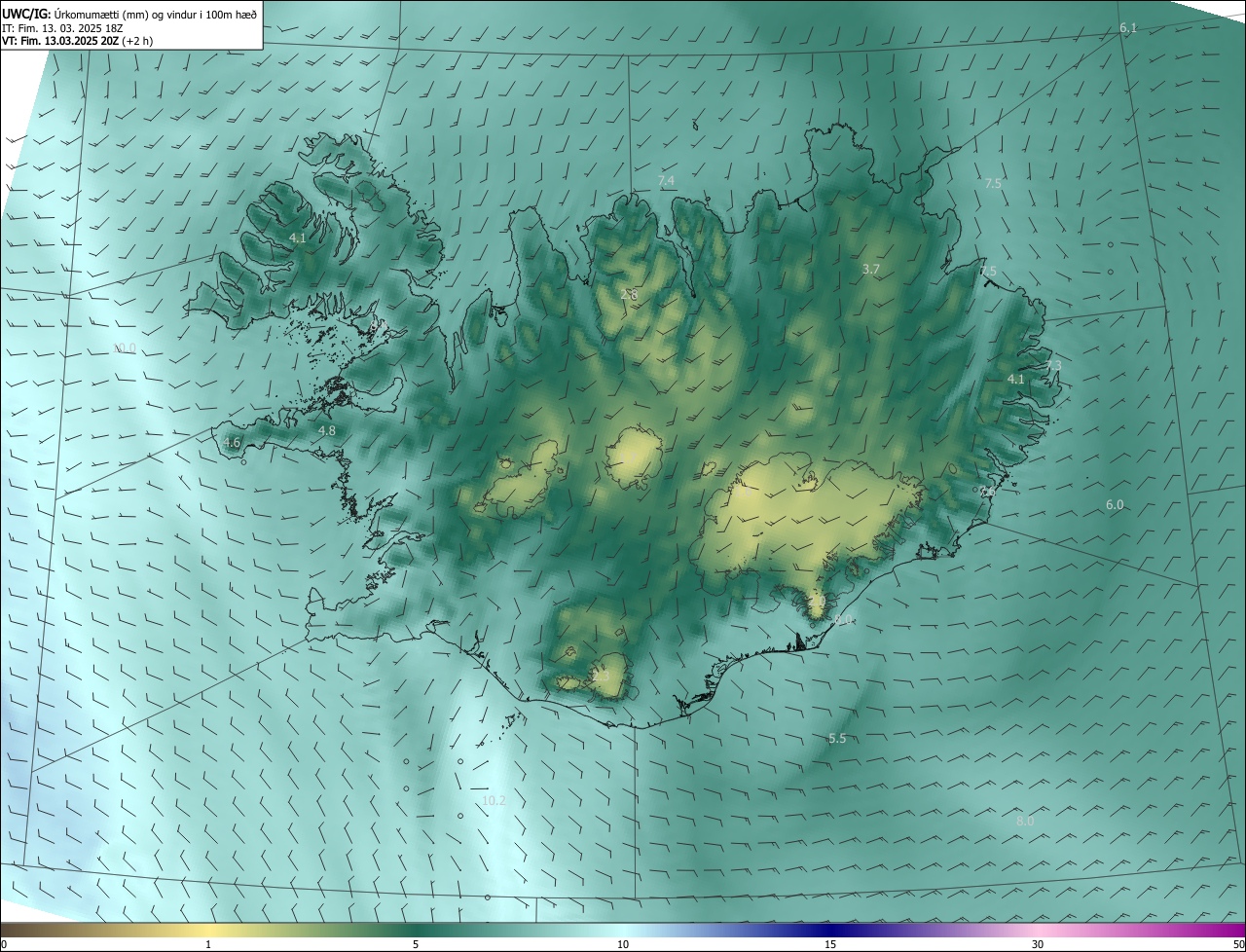Click the 5.5 value label on the map
The width and height of the screenshot is (1246, 952).
point(837,739)
